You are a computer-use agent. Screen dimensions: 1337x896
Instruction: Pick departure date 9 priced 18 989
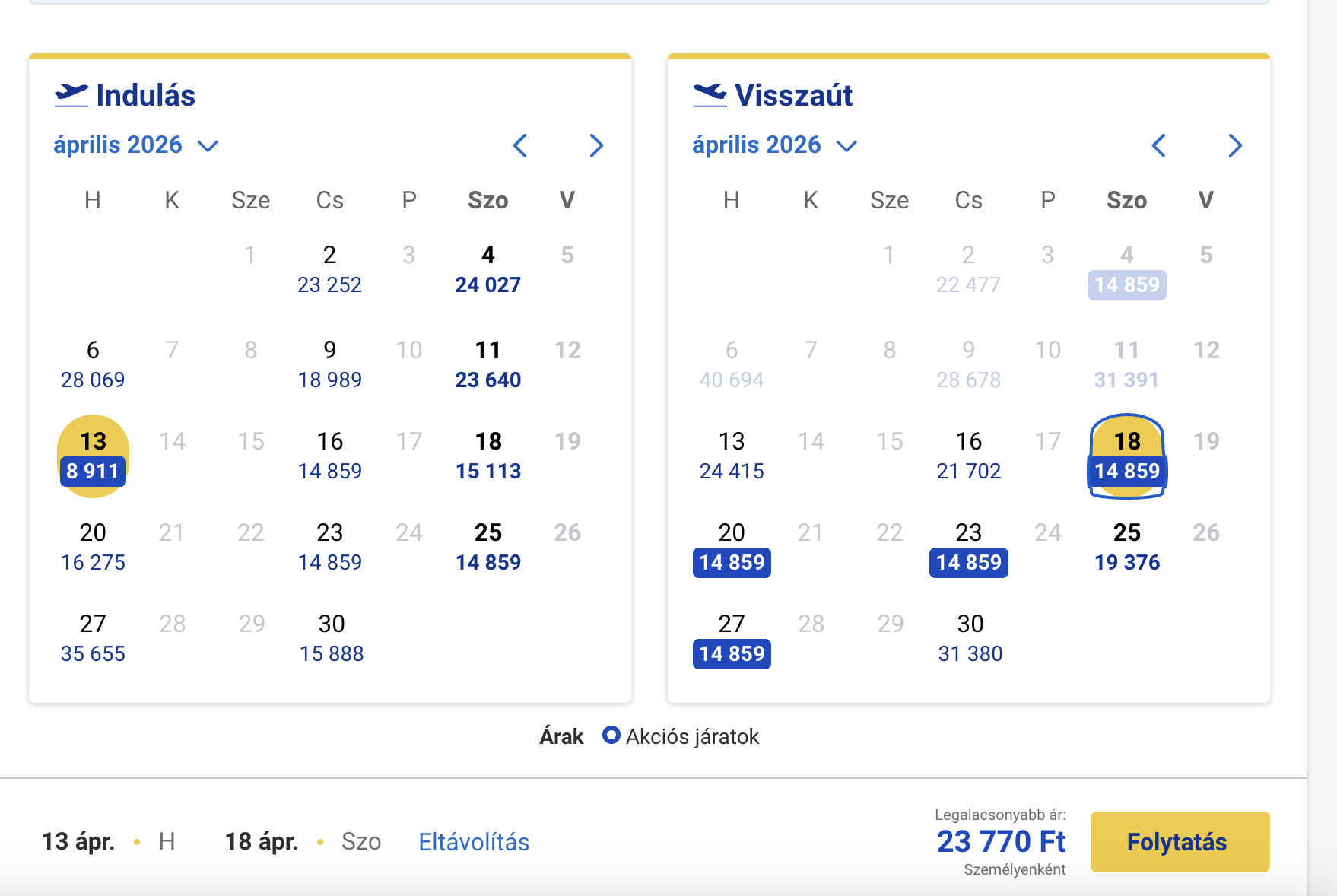pyautogui.click(x=330, y=364)
